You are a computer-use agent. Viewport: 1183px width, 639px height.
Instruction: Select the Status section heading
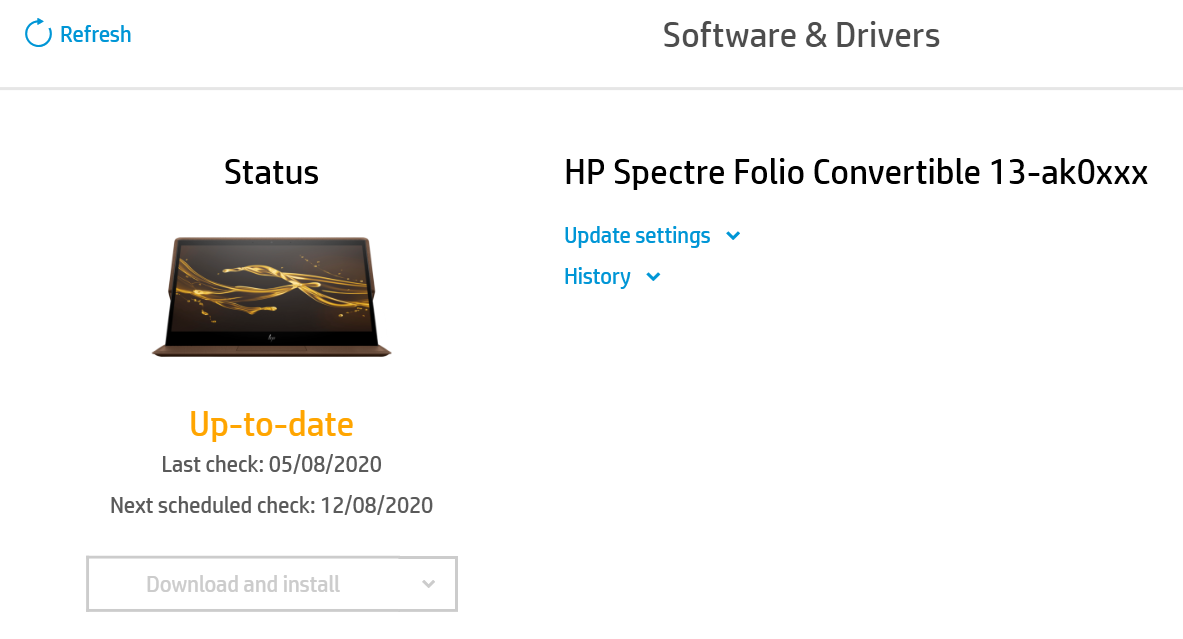tap(271, 172)
